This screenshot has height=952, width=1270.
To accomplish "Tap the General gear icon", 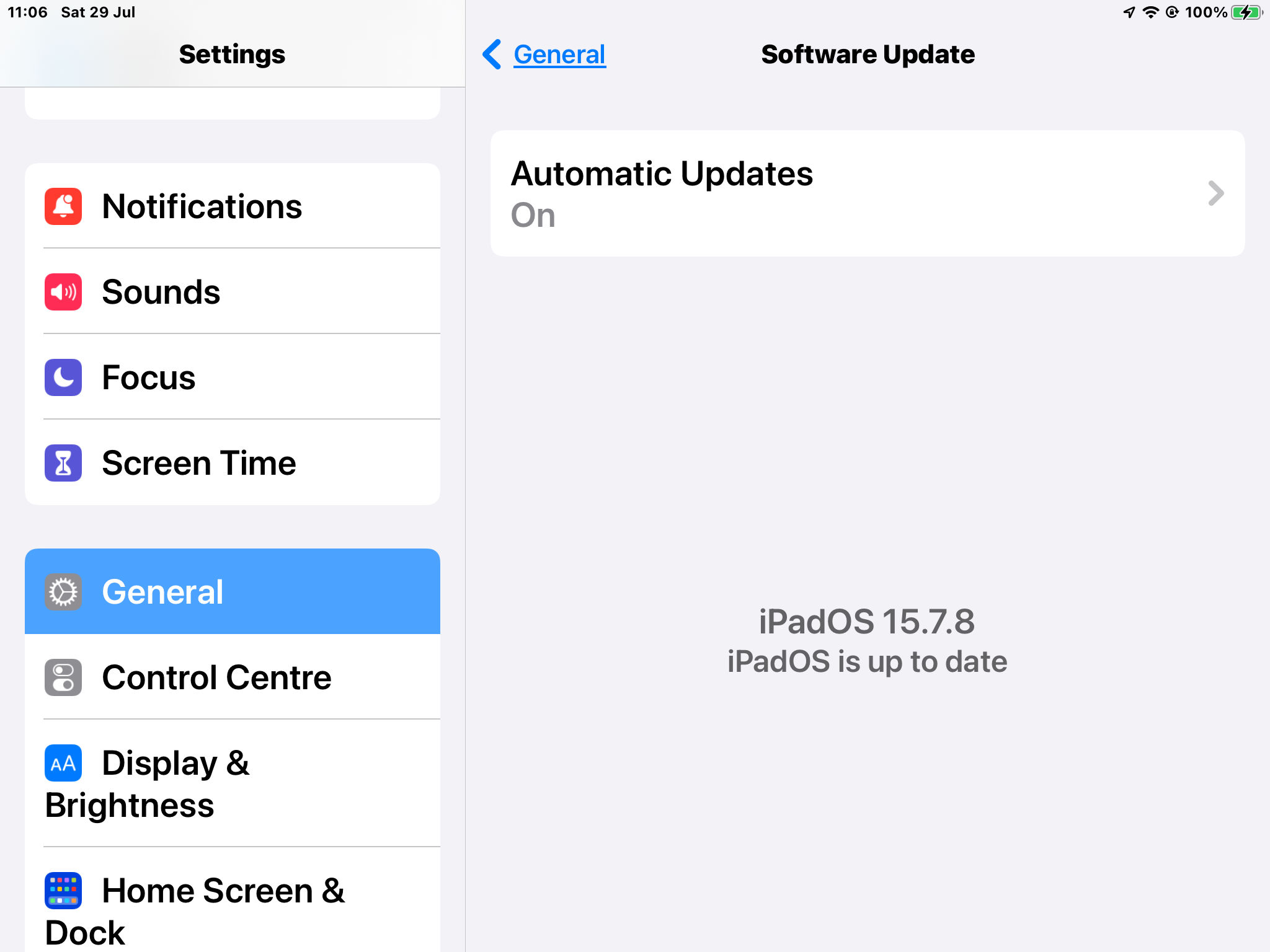I will pyautogui.click(x=63, y=592).
